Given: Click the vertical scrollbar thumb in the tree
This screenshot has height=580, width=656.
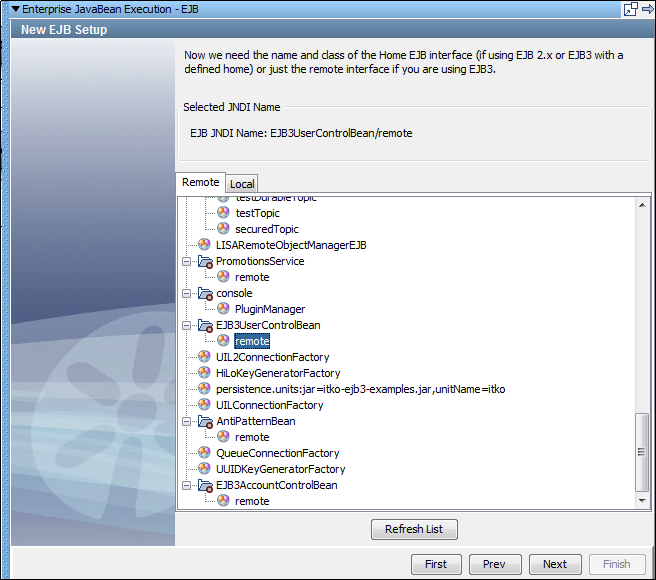Looking at the screenshot, I should [x=642, y=452].
